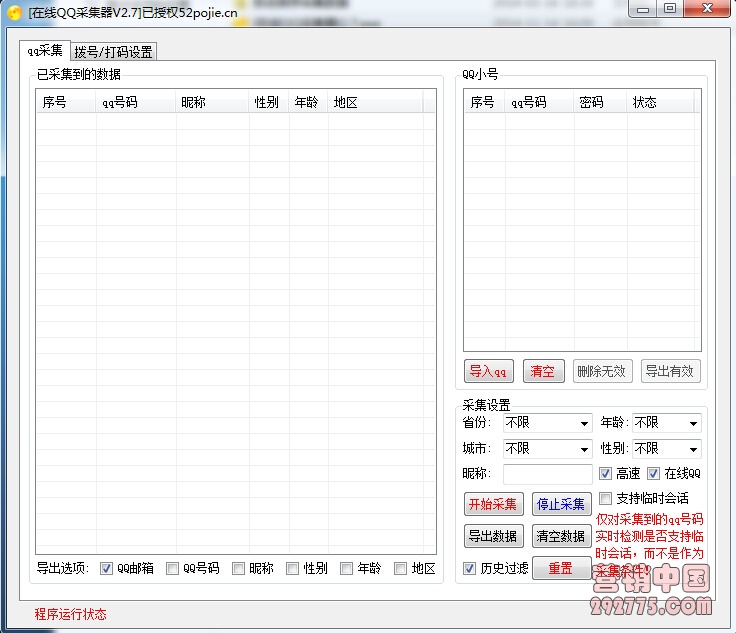Click the 导入qq button
736x633 pixels.
coord(489,371)
